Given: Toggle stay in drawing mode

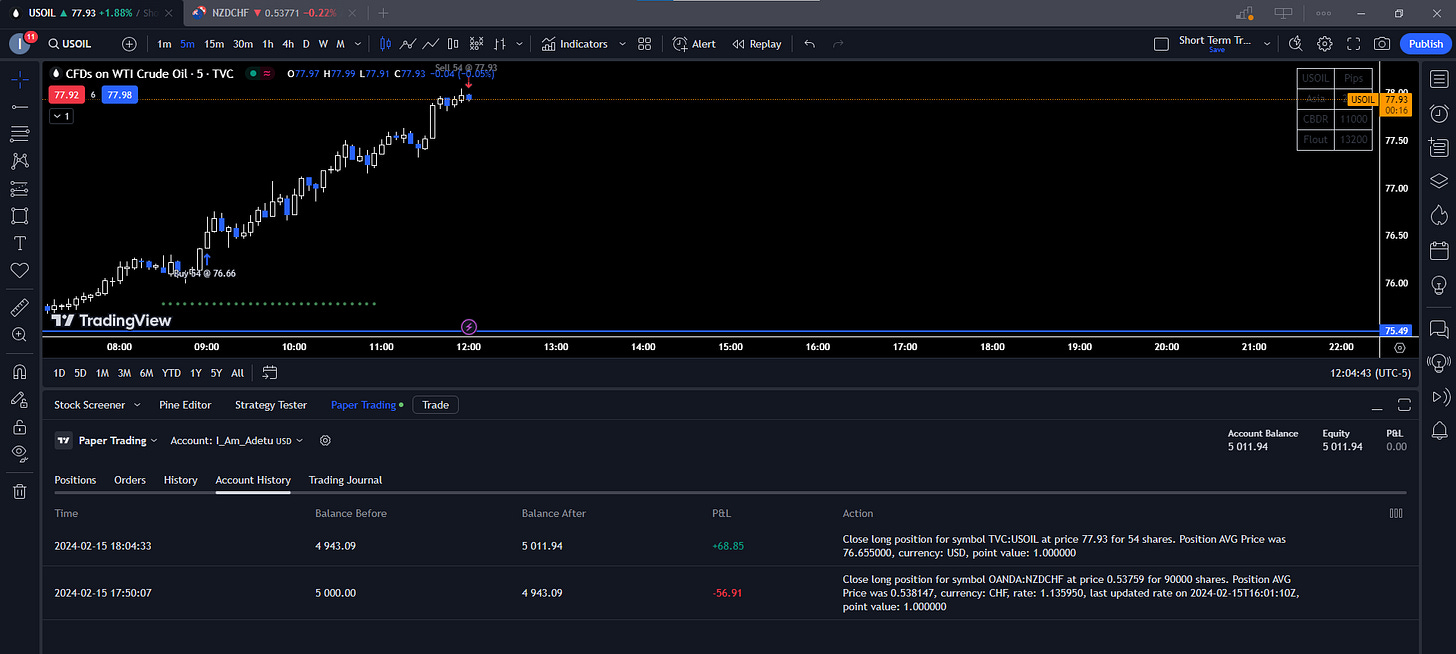Looking at the screenshot, I should tap(19, 399).
